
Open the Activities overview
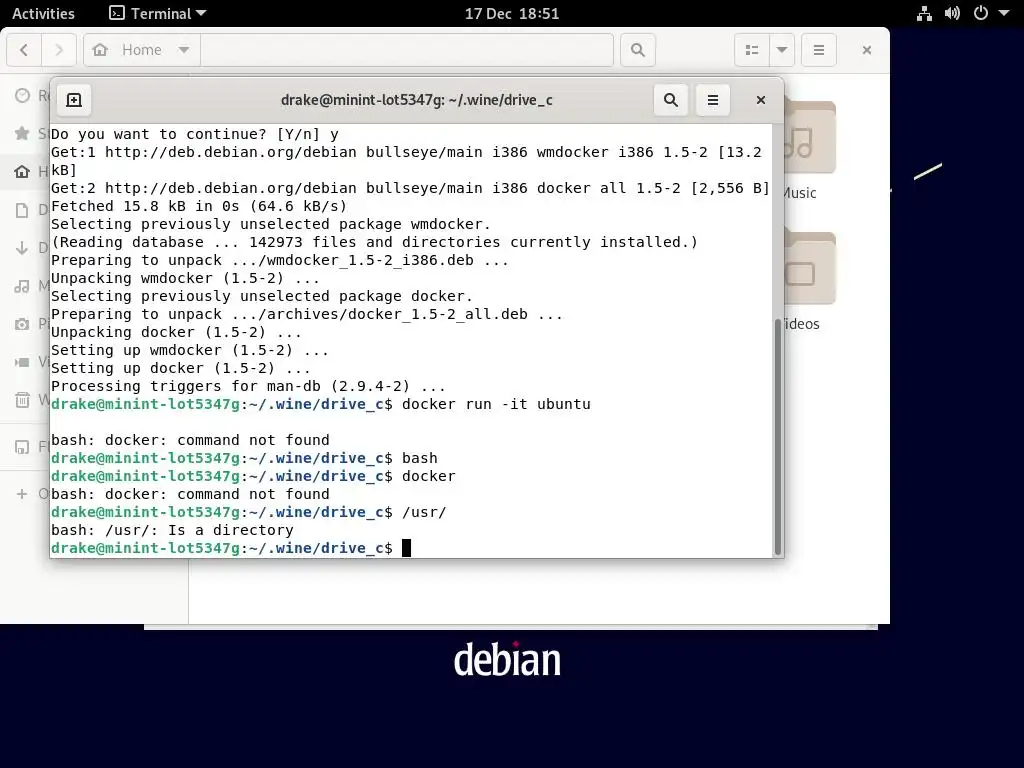43,14
